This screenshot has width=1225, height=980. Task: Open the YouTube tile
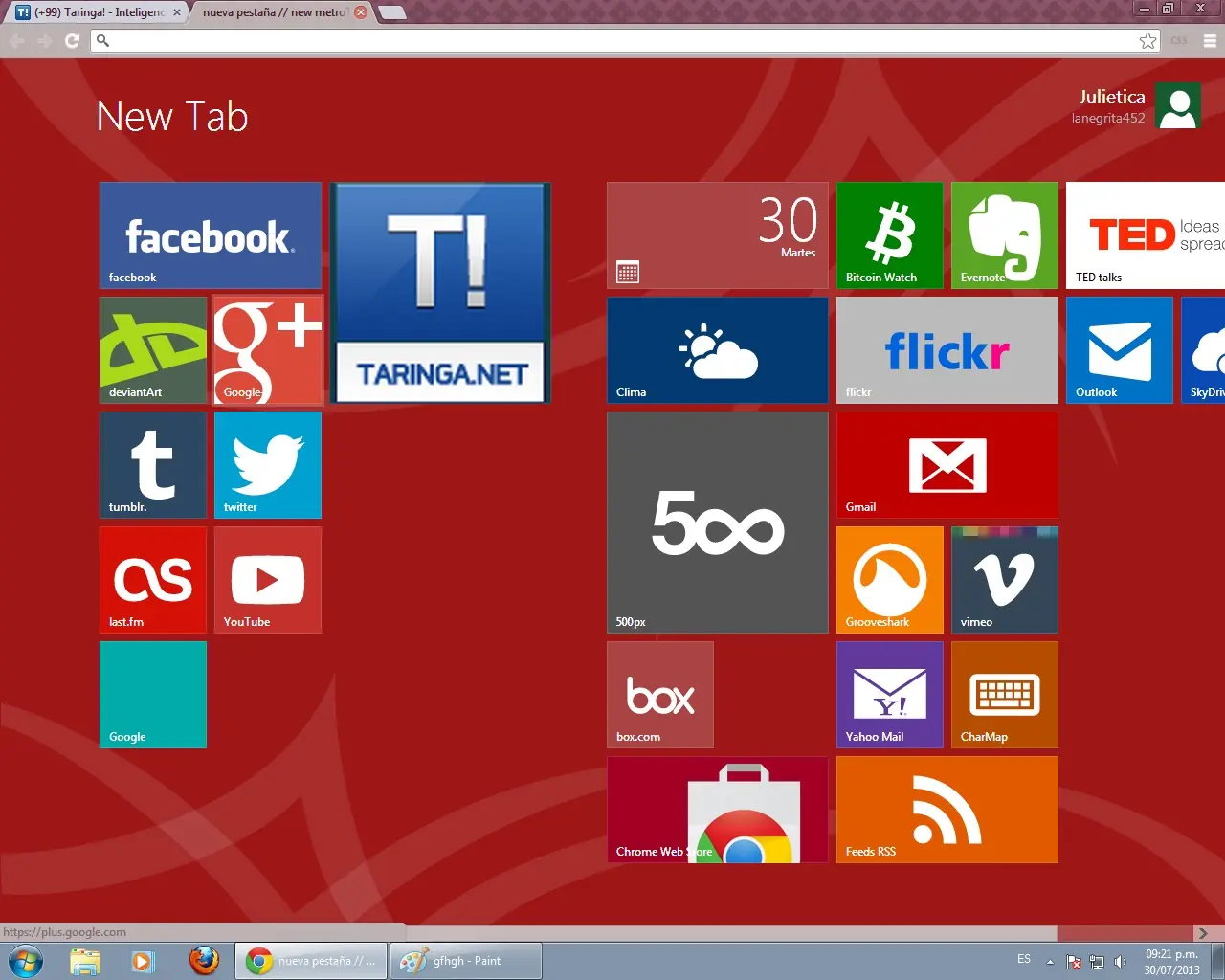tap(268, 580)
